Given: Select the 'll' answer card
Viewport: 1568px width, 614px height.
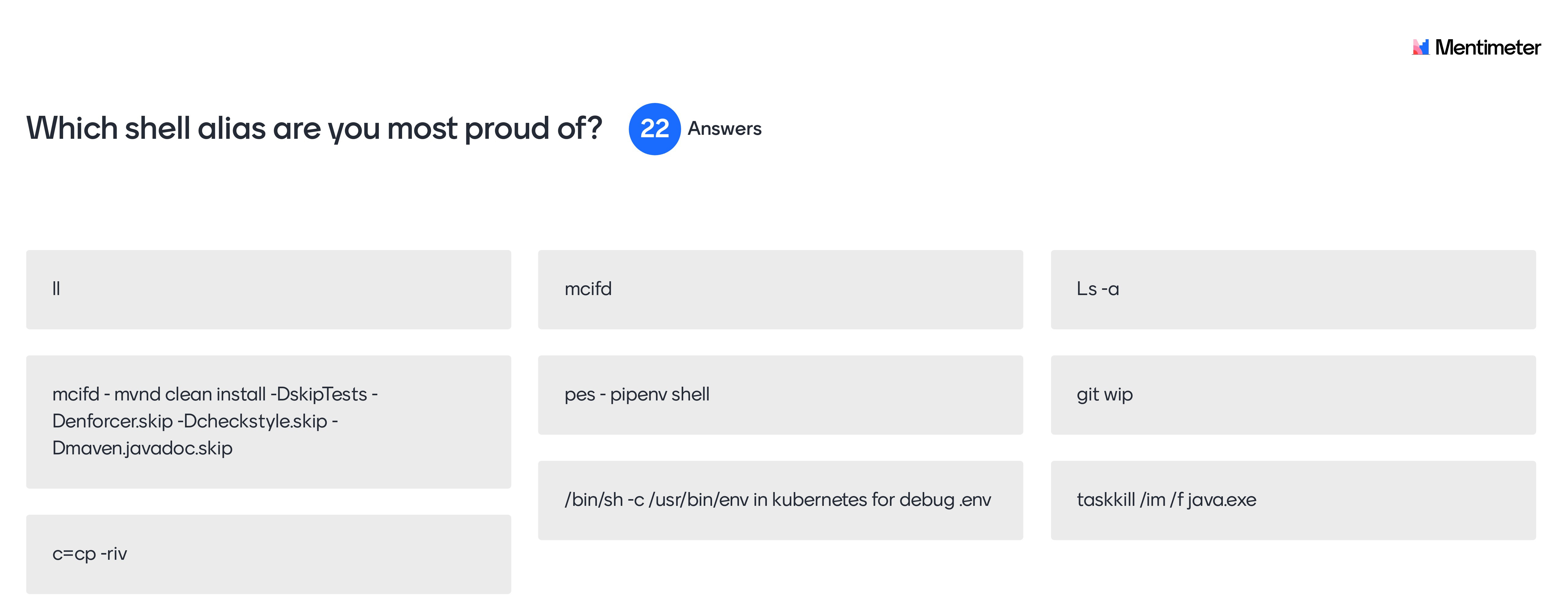Looking at the screenshot, I should point(269,289).
